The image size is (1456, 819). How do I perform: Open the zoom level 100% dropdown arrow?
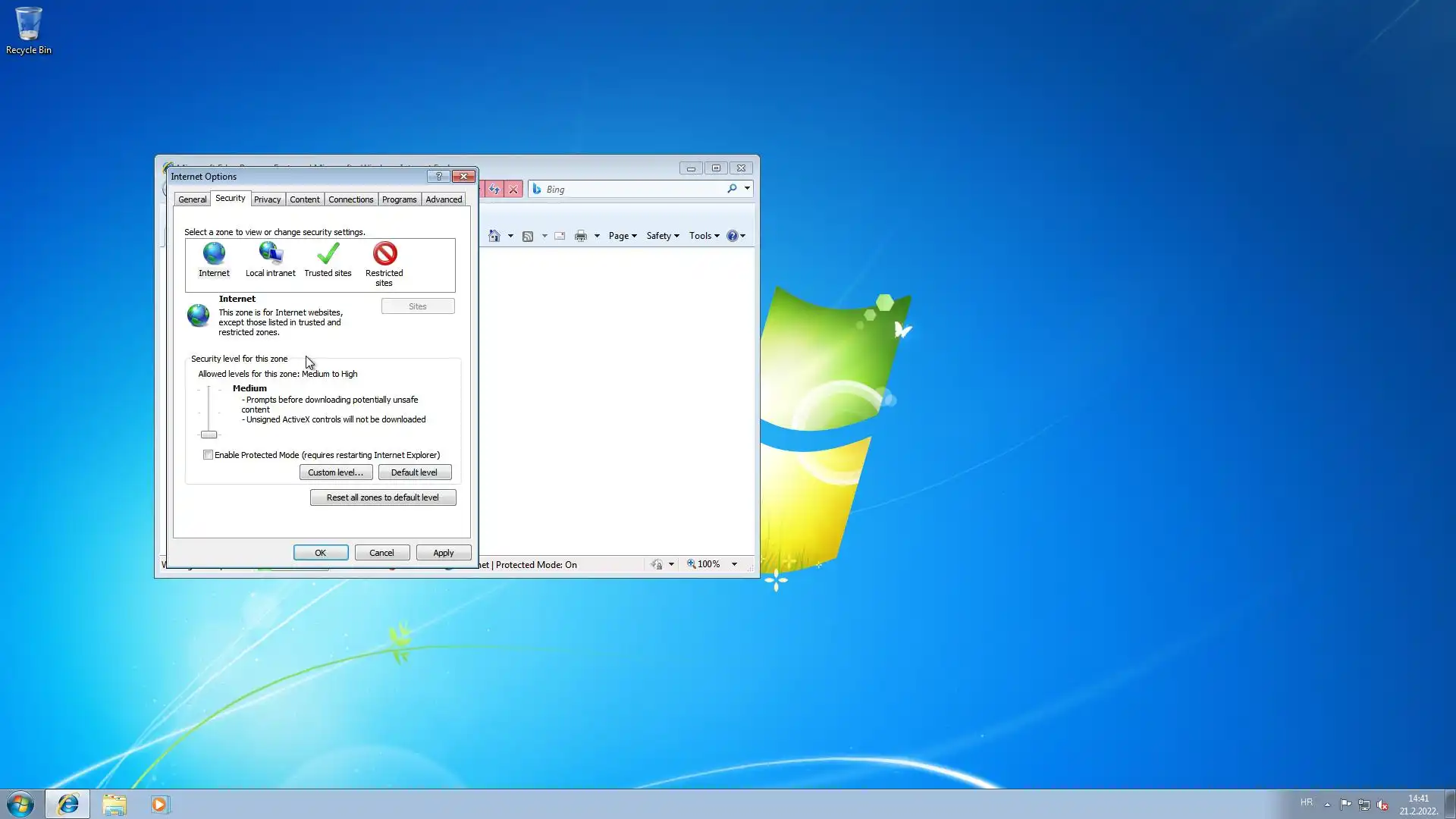tap(734, 564)
